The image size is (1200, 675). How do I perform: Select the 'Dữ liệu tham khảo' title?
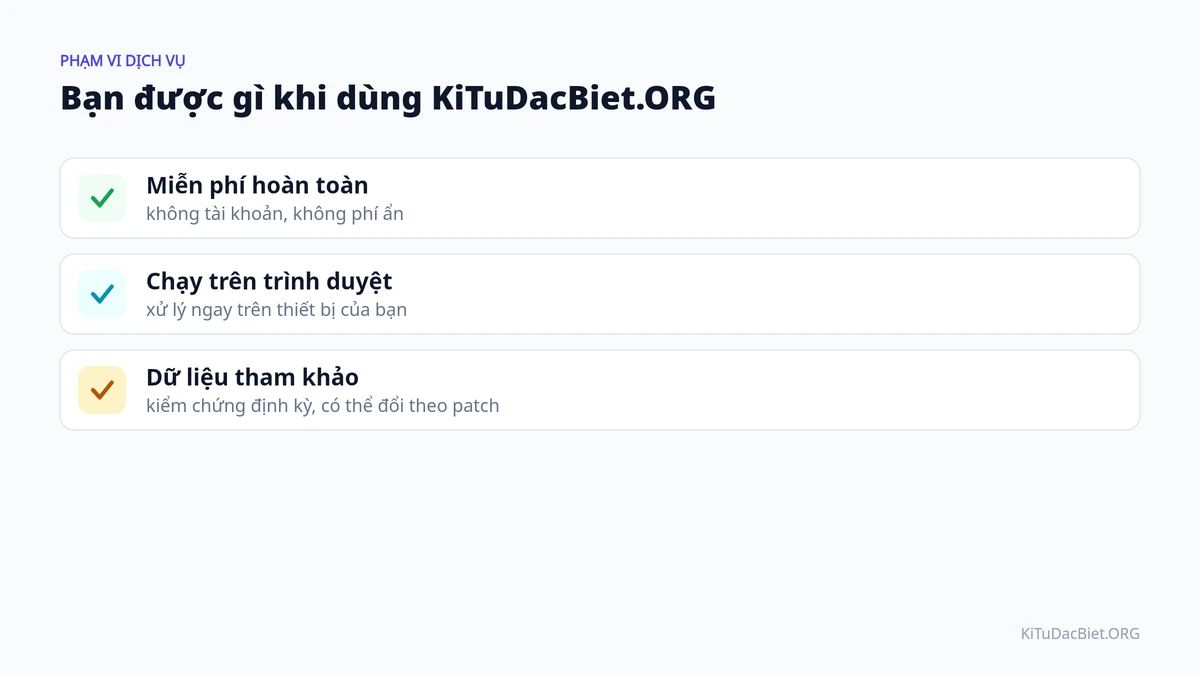pyautogui.click(x=252, y=377)
